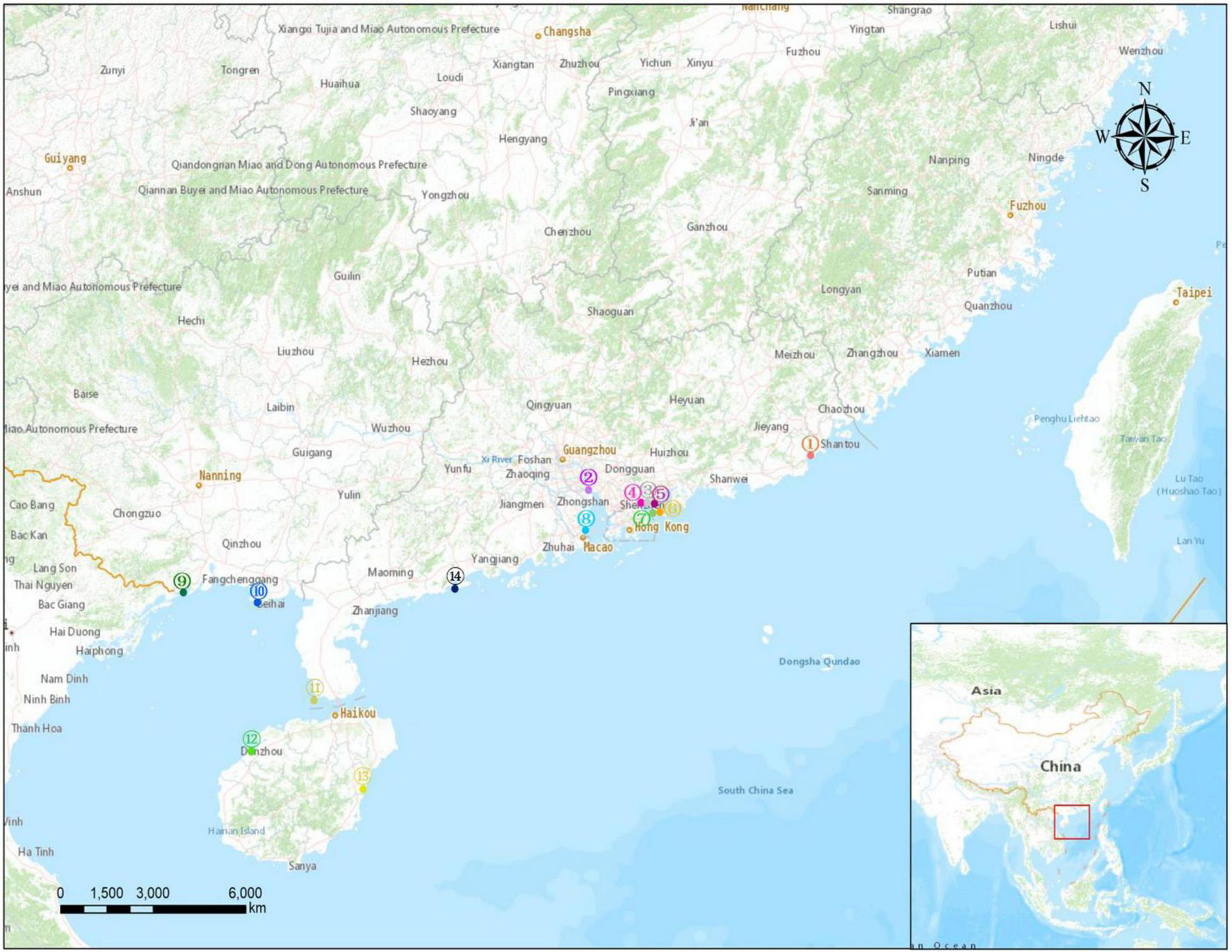Select the South China Sea label
This screenshot has width=1232, height=952.
point(755,790)
